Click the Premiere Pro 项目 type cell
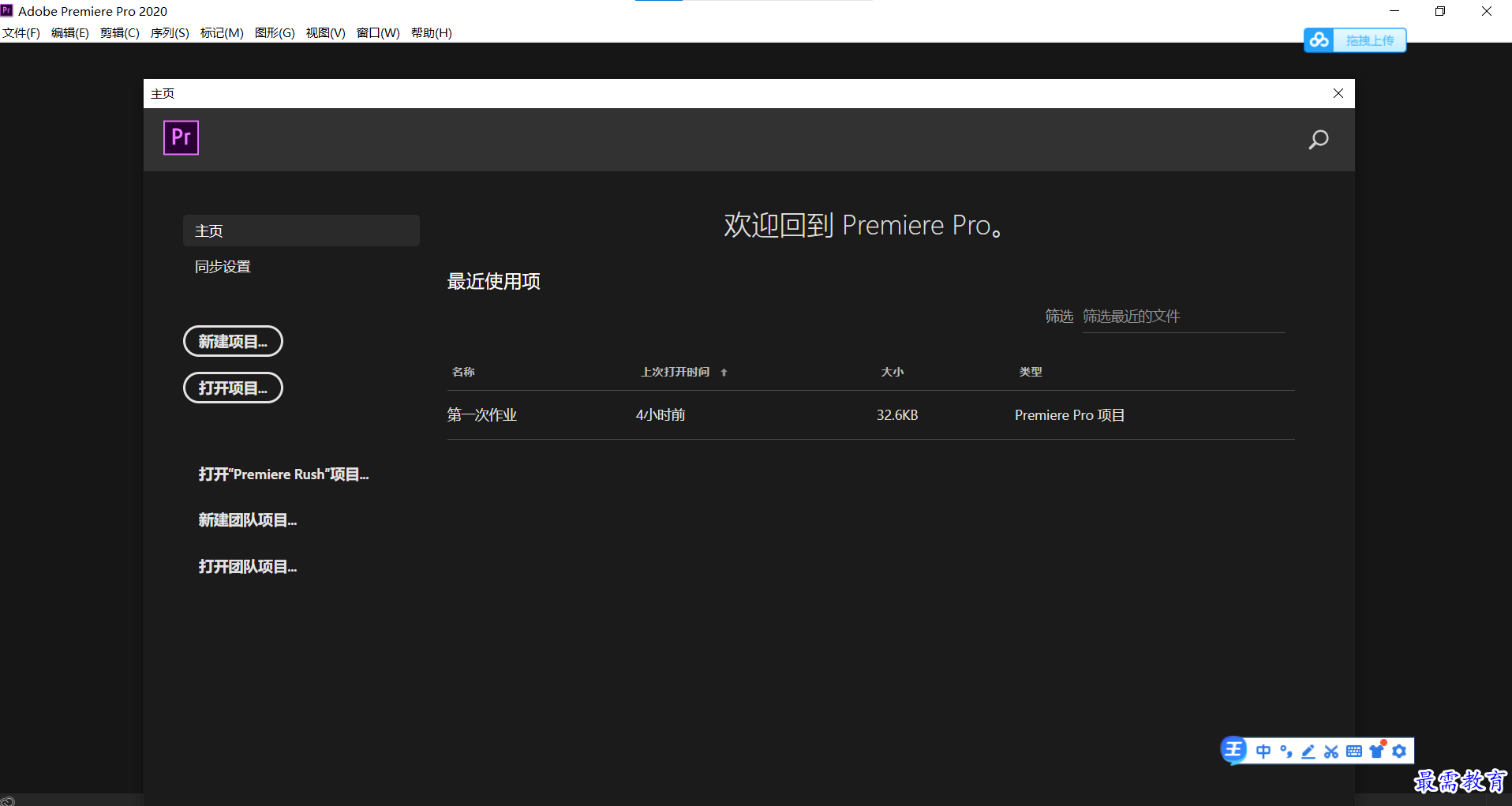This screenshot has width=1512, height=806. point(1070,415)
